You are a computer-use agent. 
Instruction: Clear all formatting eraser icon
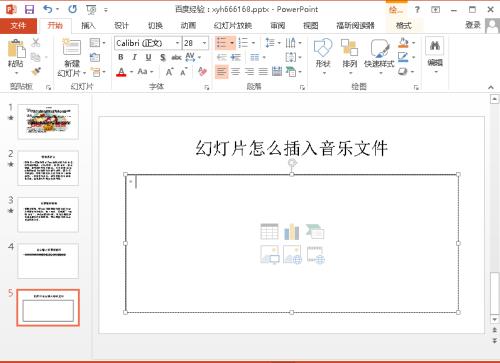pos(202,71)
